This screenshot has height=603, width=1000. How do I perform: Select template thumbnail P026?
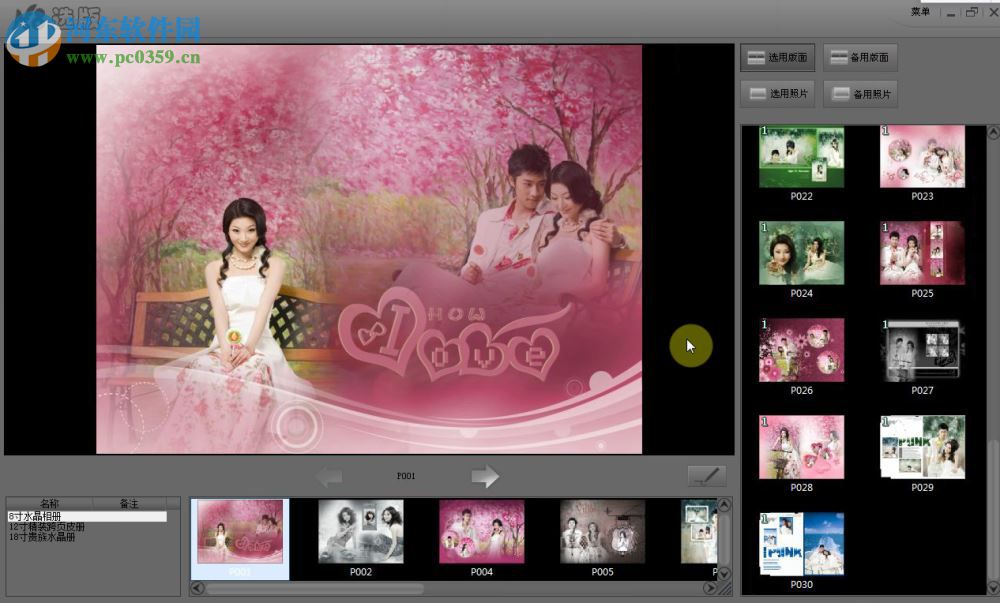pyautogui.click(x=802, y=350)
